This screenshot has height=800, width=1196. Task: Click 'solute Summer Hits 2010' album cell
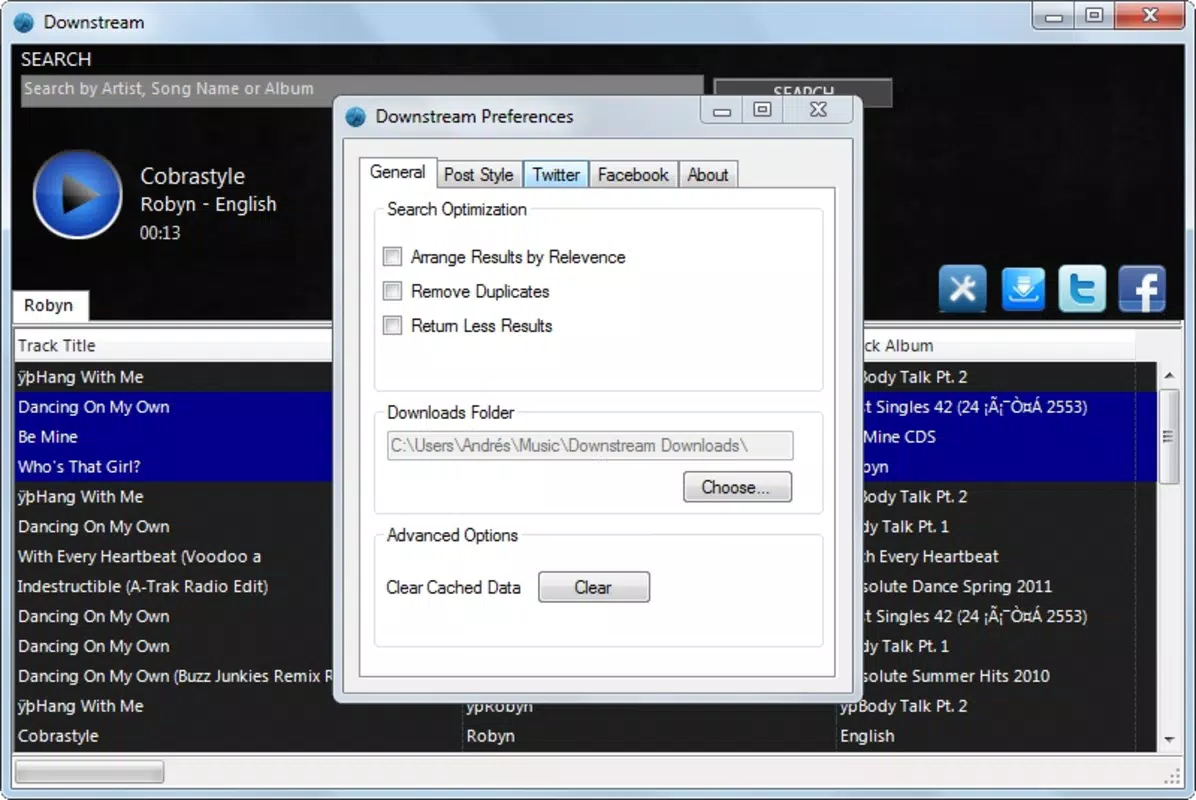998,676
